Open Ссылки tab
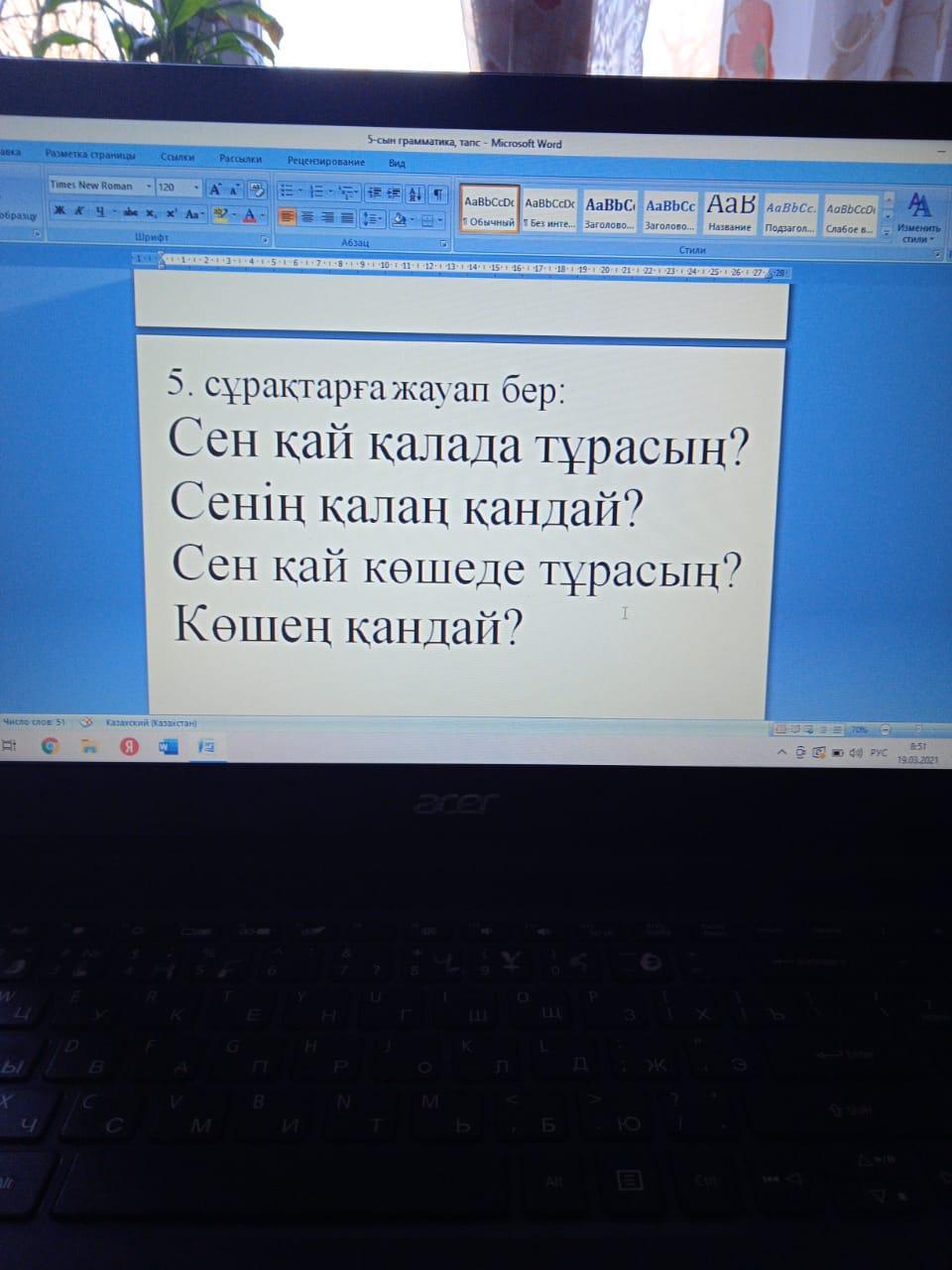The image size is (952, 1270). [x=178, y=157]
